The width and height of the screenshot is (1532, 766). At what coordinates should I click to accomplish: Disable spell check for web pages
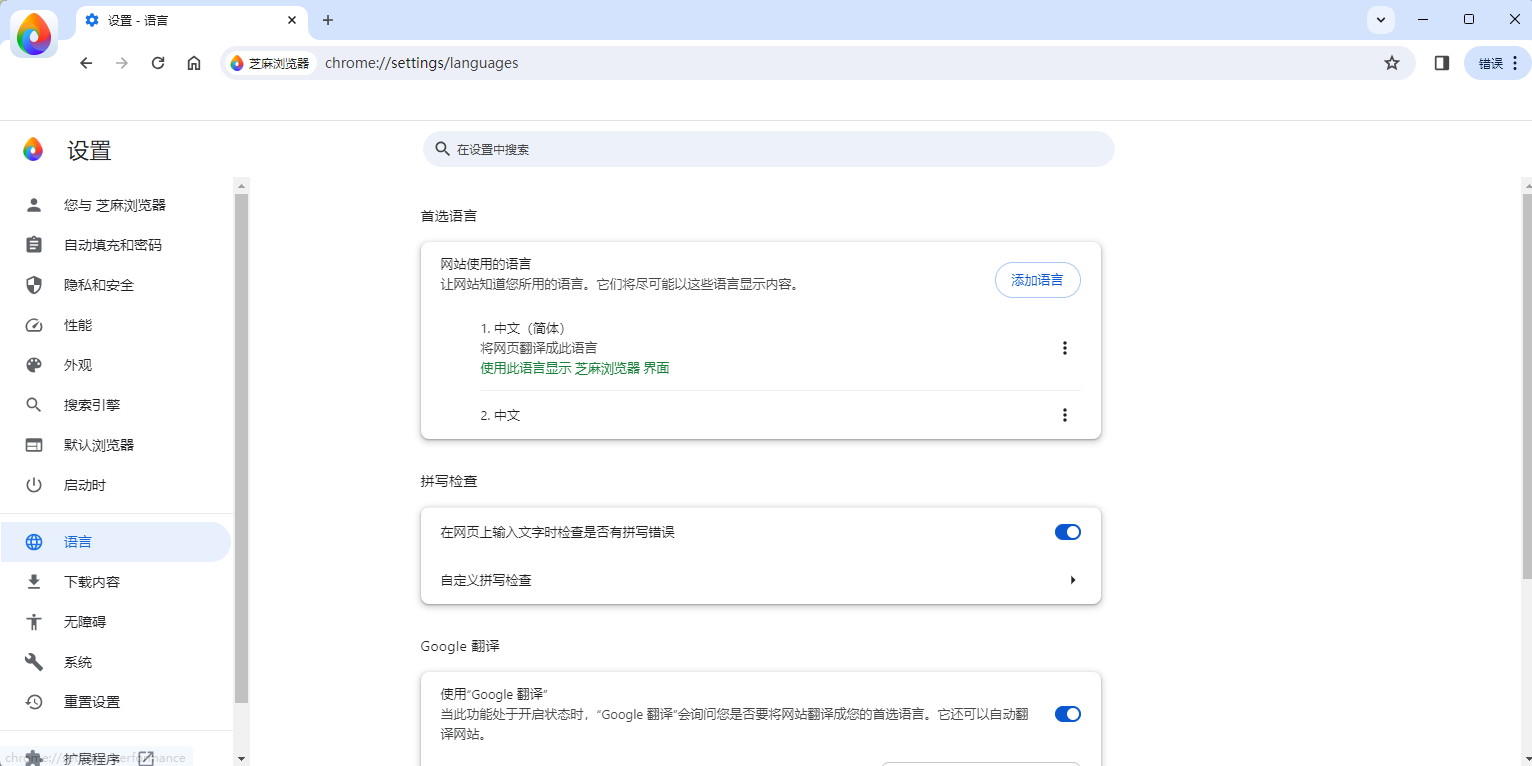click(x=1067, y=531)
